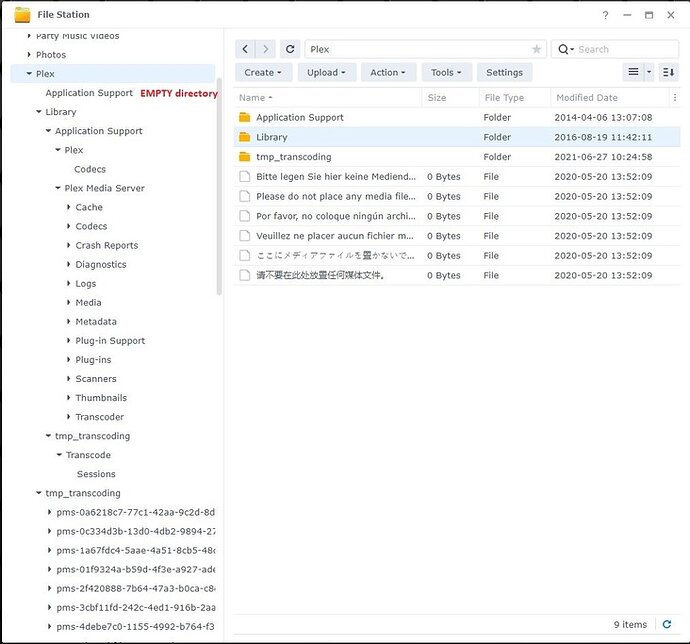Open view mode dropdown arrow
Image resolution: width=690 pixels, height=644 pixels.
tap(649, 72)
